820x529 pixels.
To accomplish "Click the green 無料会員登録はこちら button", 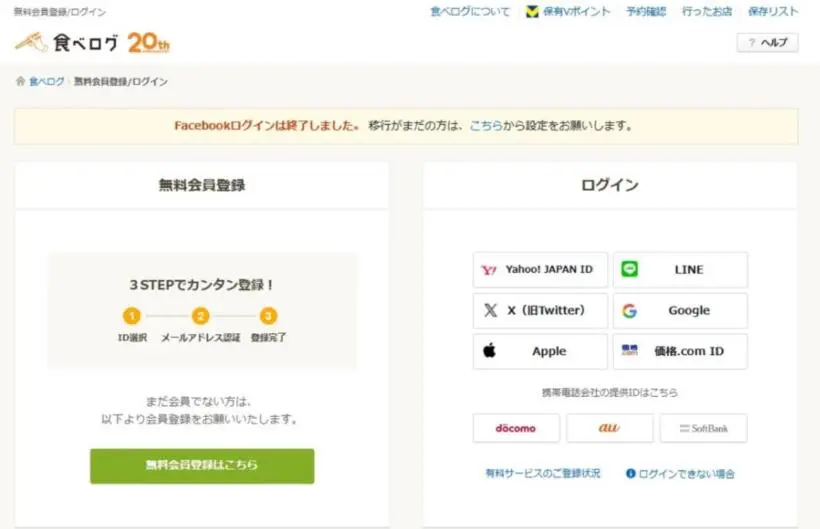I will click(x=202, y=466).
